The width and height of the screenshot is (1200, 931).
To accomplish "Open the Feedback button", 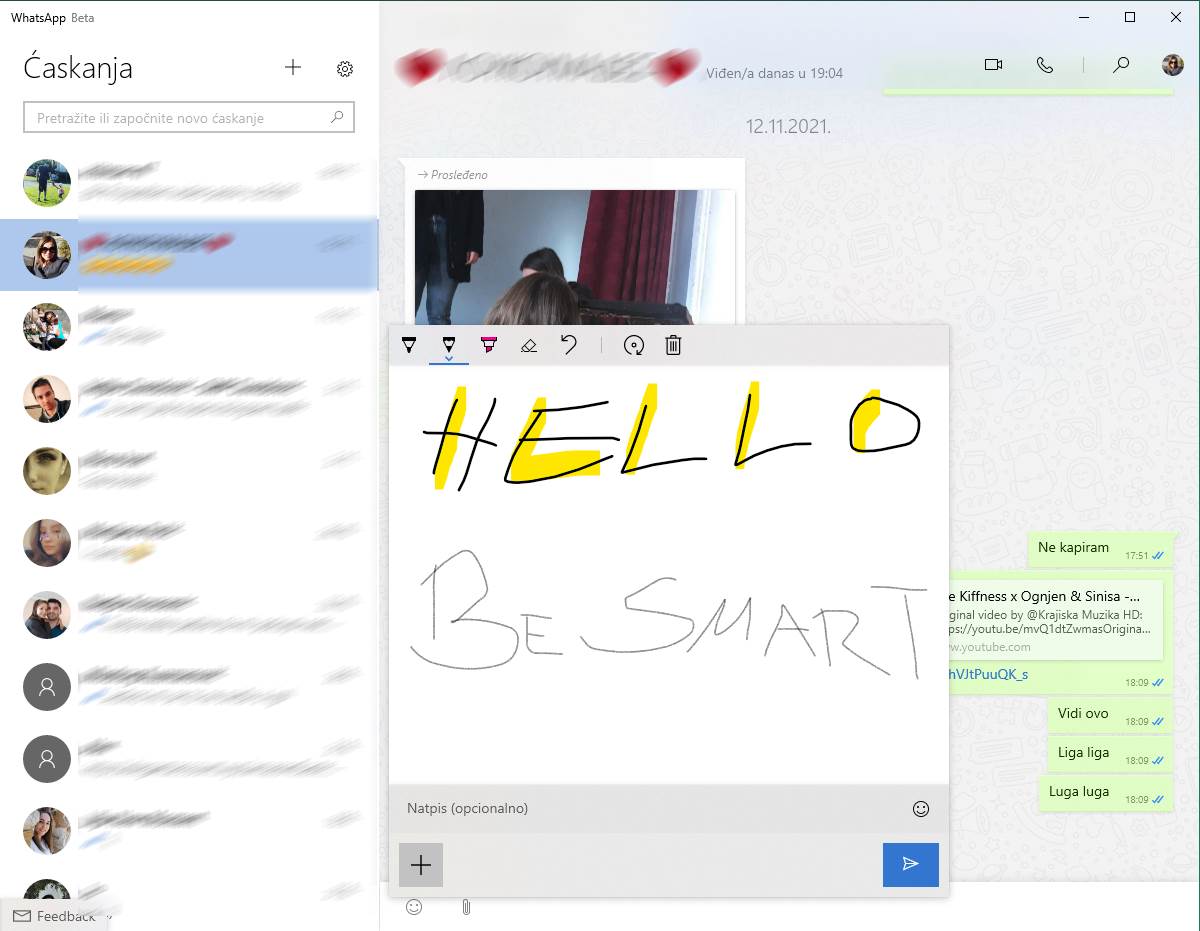I will click(55, 916).
